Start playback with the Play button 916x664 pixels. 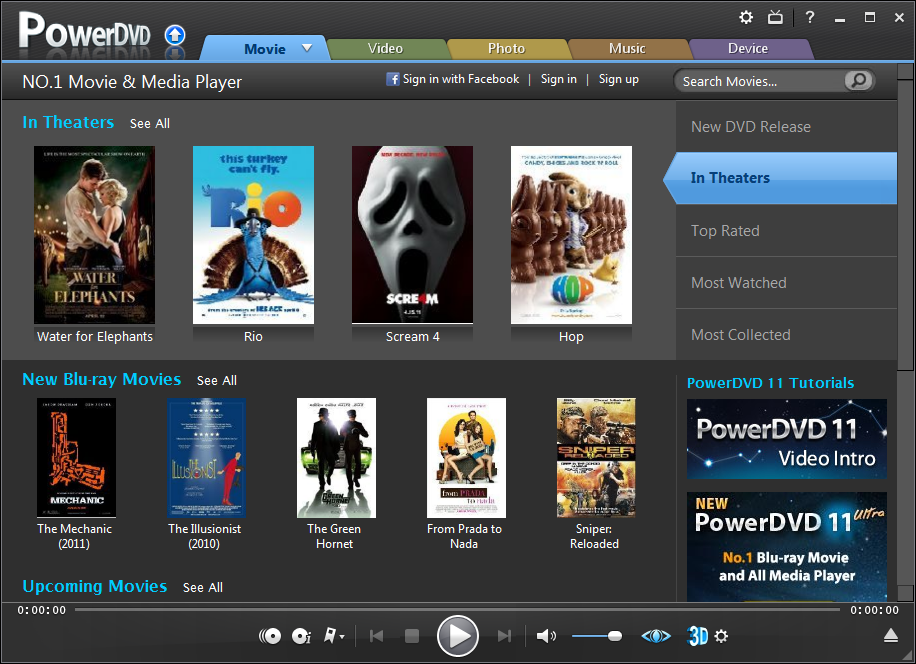click(x=457, y=636)
